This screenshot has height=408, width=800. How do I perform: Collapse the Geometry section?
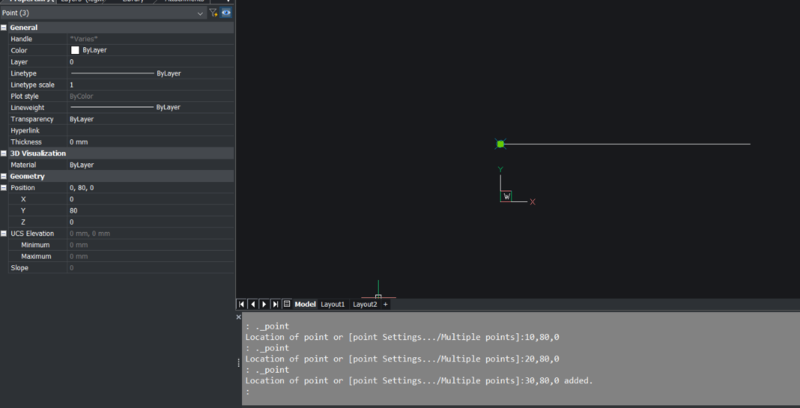(x=4, y=176)
